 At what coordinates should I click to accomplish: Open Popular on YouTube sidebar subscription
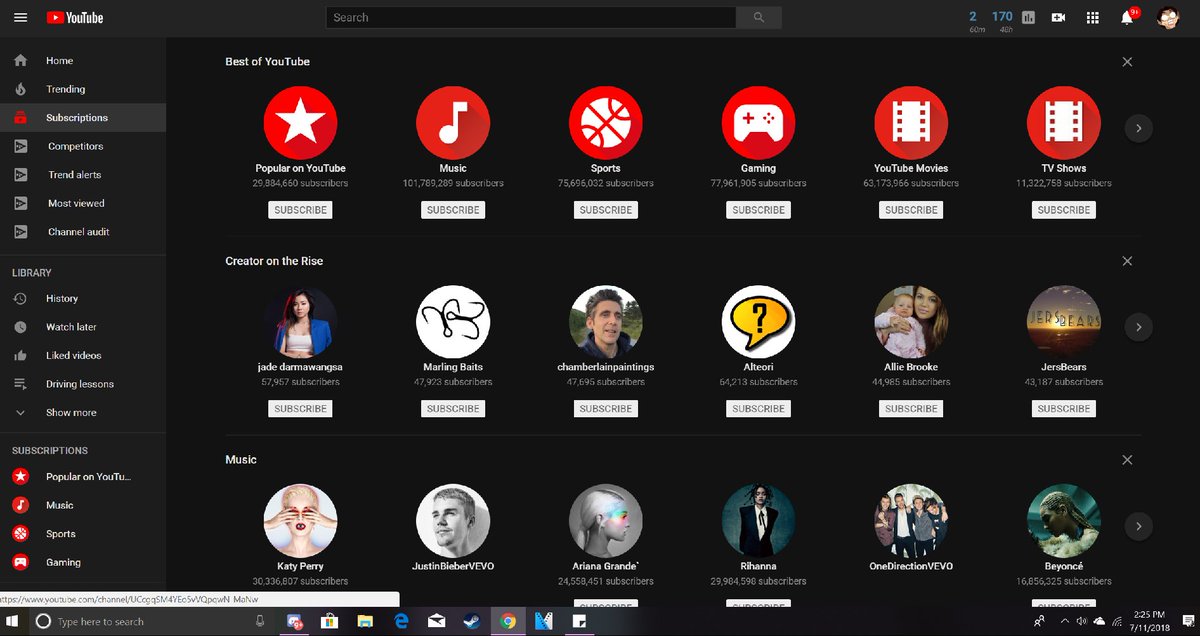coord(82,477)
